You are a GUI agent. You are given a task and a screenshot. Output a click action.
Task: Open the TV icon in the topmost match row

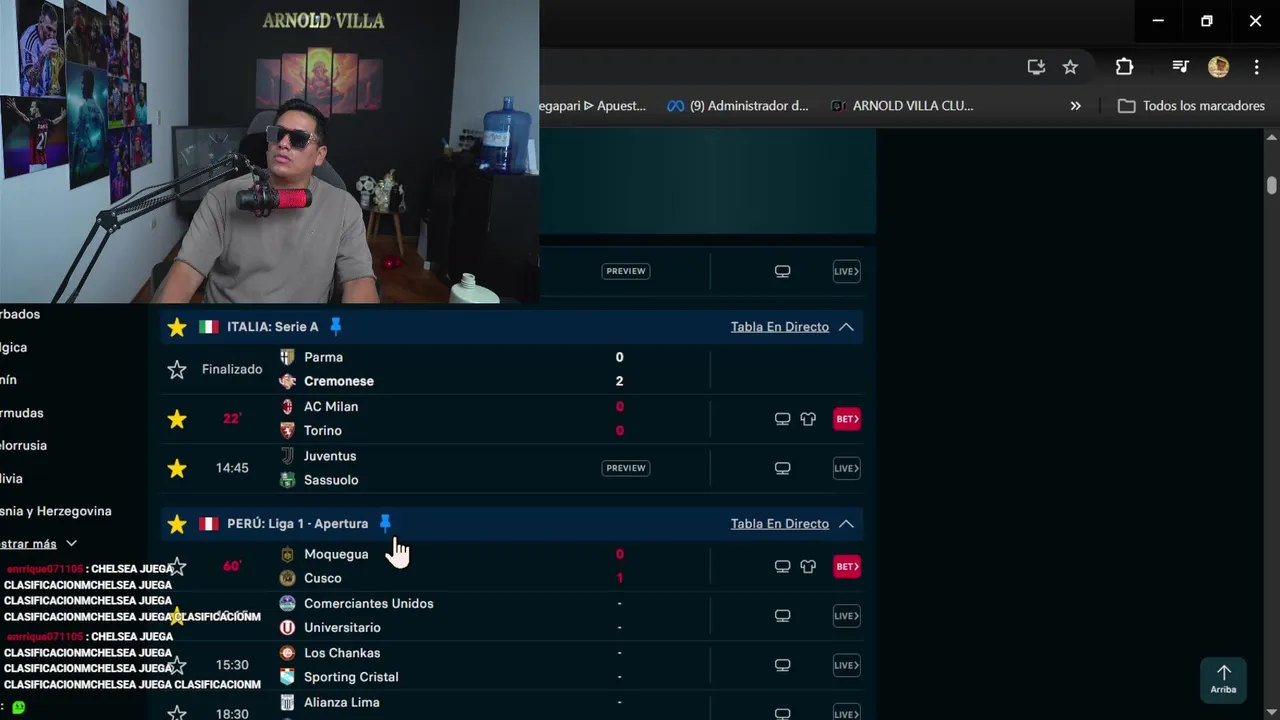tap(783, 271)
